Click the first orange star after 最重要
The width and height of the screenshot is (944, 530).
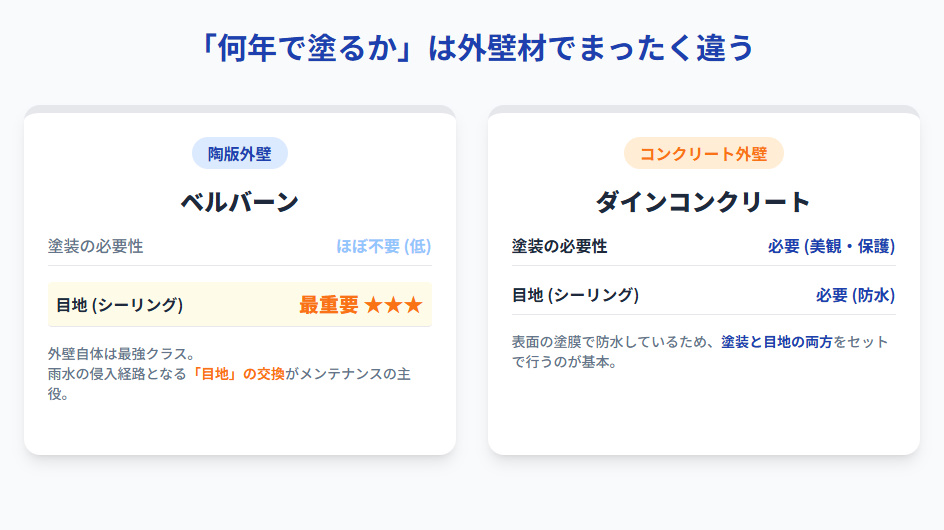click(373, 305)
